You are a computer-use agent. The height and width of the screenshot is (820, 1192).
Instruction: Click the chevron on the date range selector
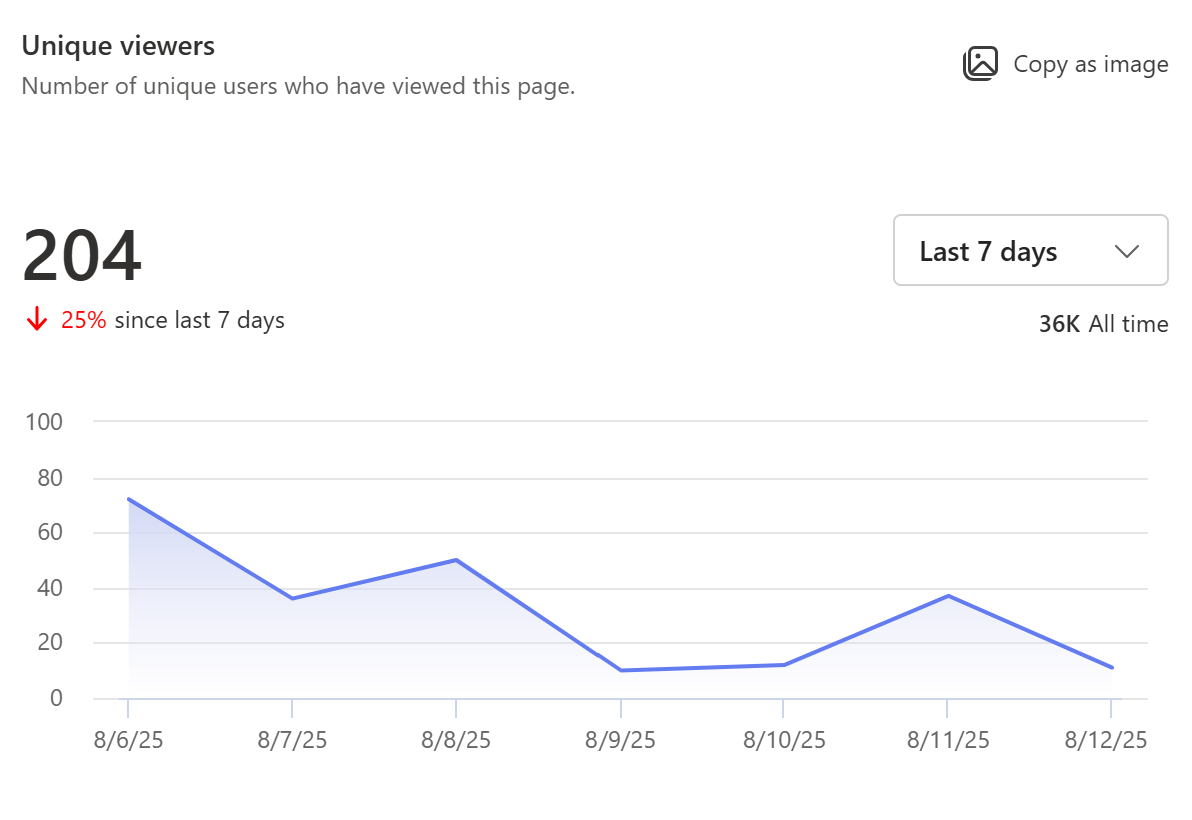tap(1127, 251)
